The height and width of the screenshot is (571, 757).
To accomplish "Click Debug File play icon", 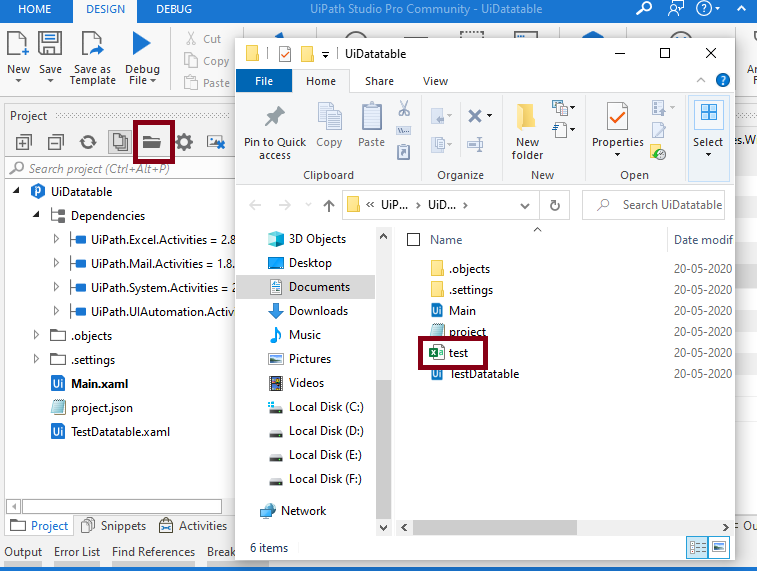I will coord(141,43).
